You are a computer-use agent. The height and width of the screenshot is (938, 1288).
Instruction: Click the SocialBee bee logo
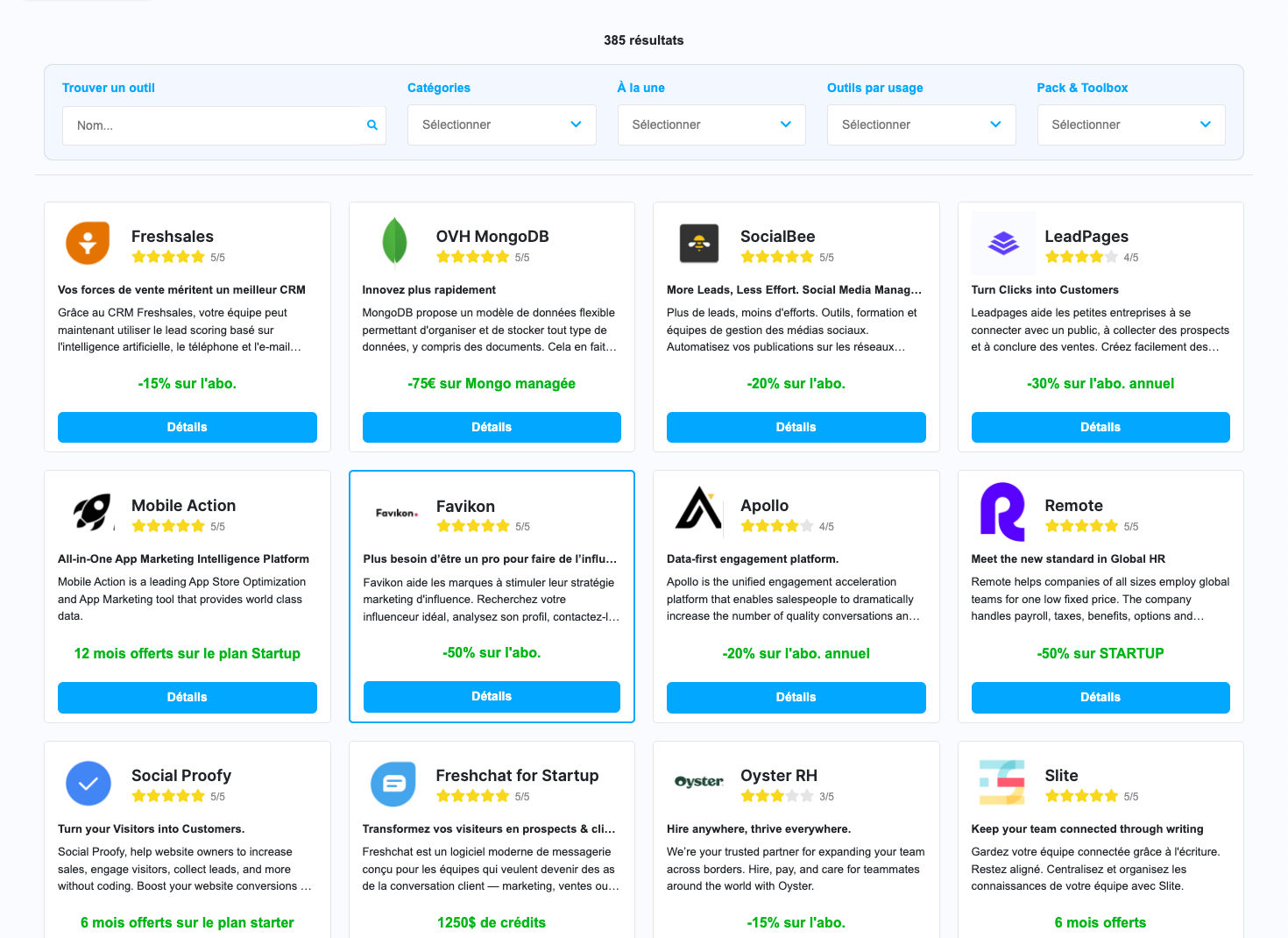[x=698, y=244]
